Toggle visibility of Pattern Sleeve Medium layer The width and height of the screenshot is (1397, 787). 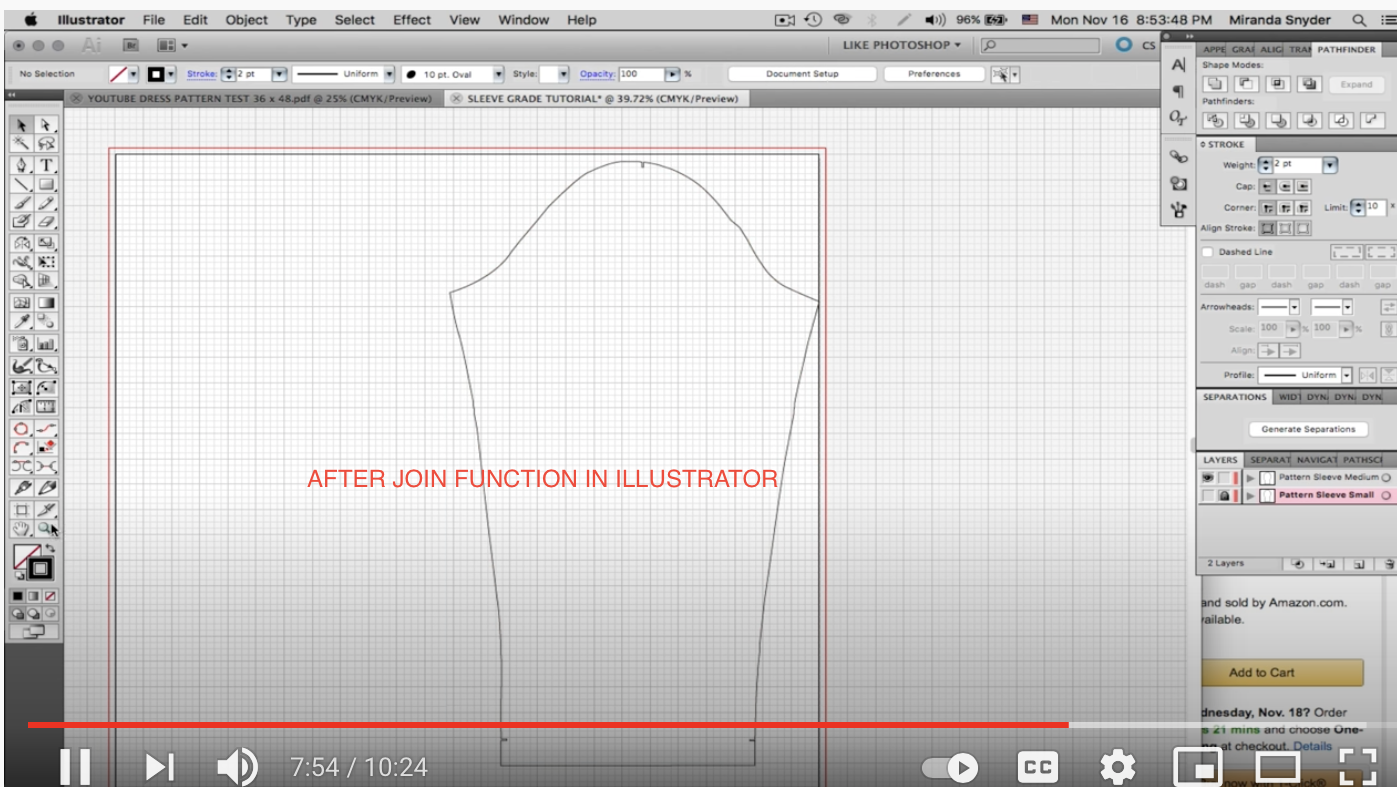tap(1208, 478)
